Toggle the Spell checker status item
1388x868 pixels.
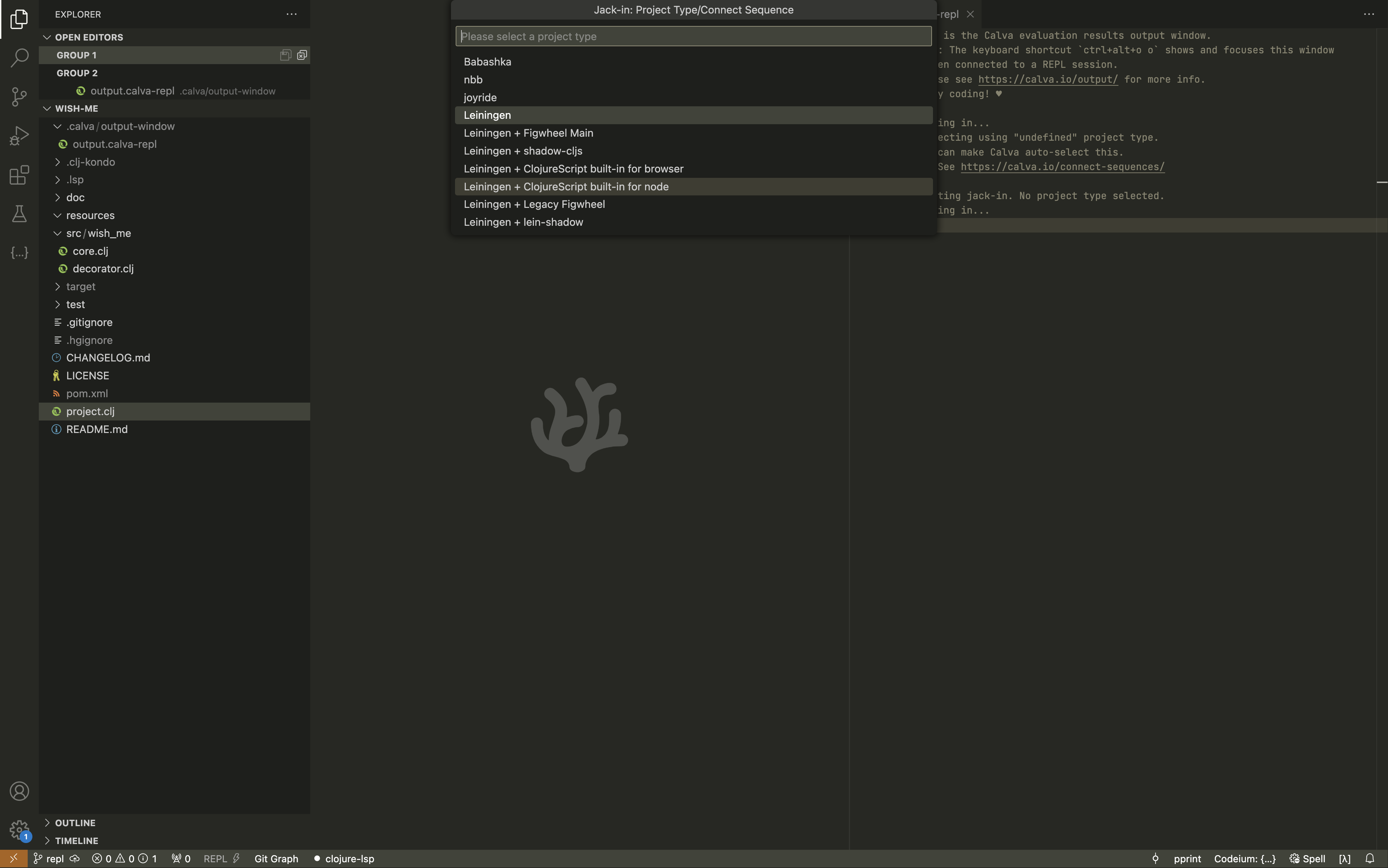[1307, 859]
